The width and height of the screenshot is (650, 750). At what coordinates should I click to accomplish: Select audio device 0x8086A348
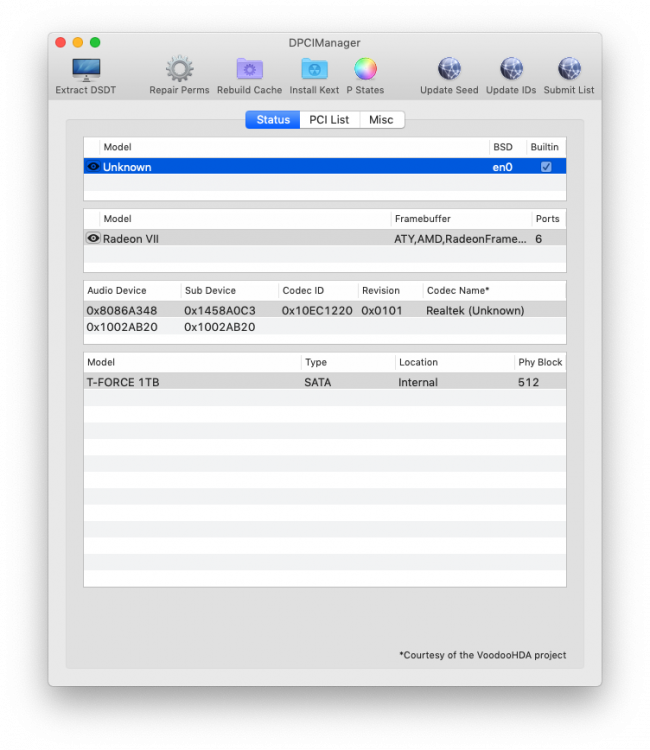point(121,310)
